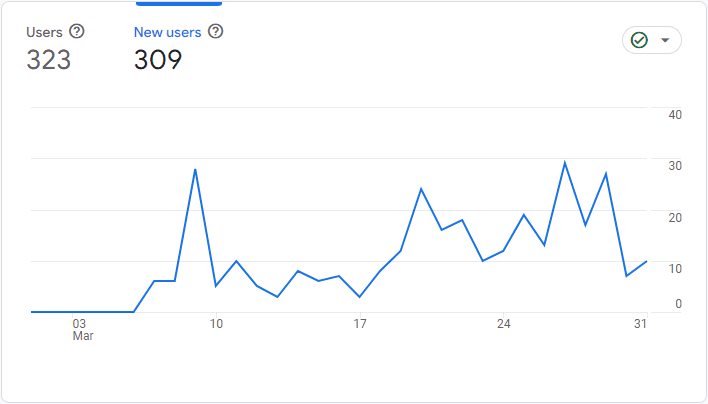Select the 17 date axis label
This screenshot has height=404, width=708.
point(360,324)
